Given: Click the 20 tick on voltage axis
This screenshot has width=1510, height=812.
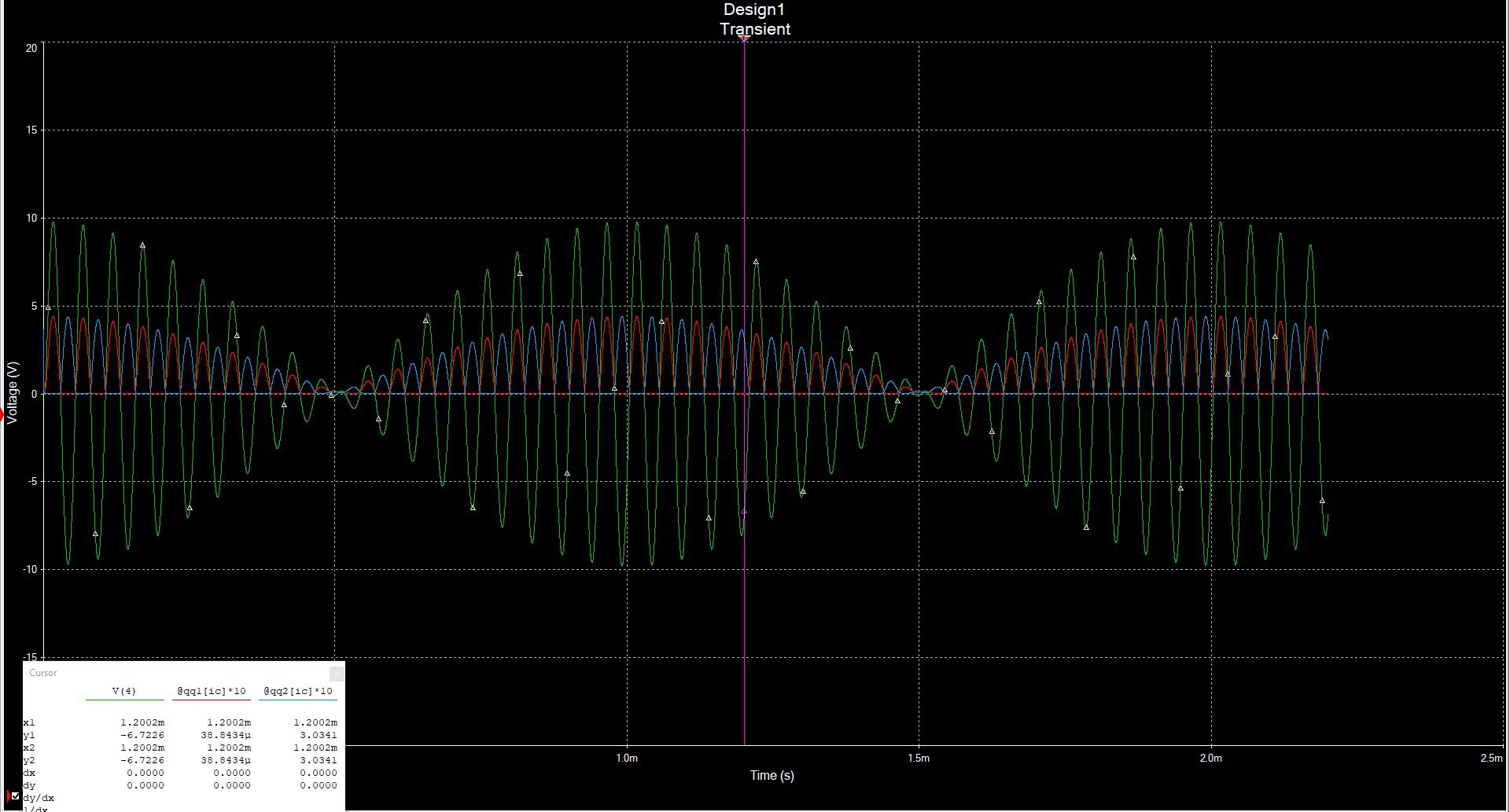Looking at the screenshot, I should coord(31,48).
